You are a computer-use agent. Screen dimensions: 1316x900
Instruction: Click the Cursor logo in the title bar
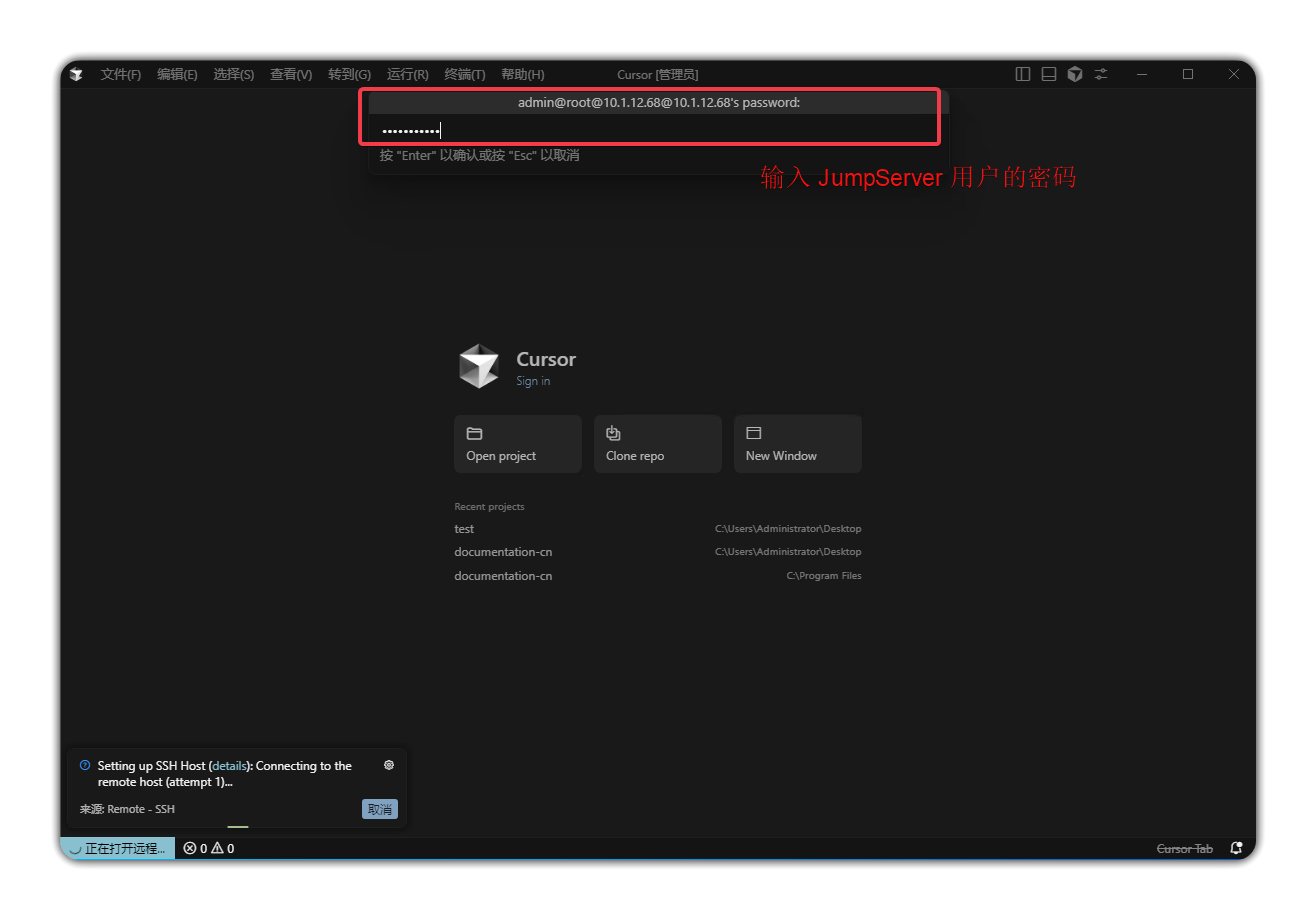(x=77, y=74)
